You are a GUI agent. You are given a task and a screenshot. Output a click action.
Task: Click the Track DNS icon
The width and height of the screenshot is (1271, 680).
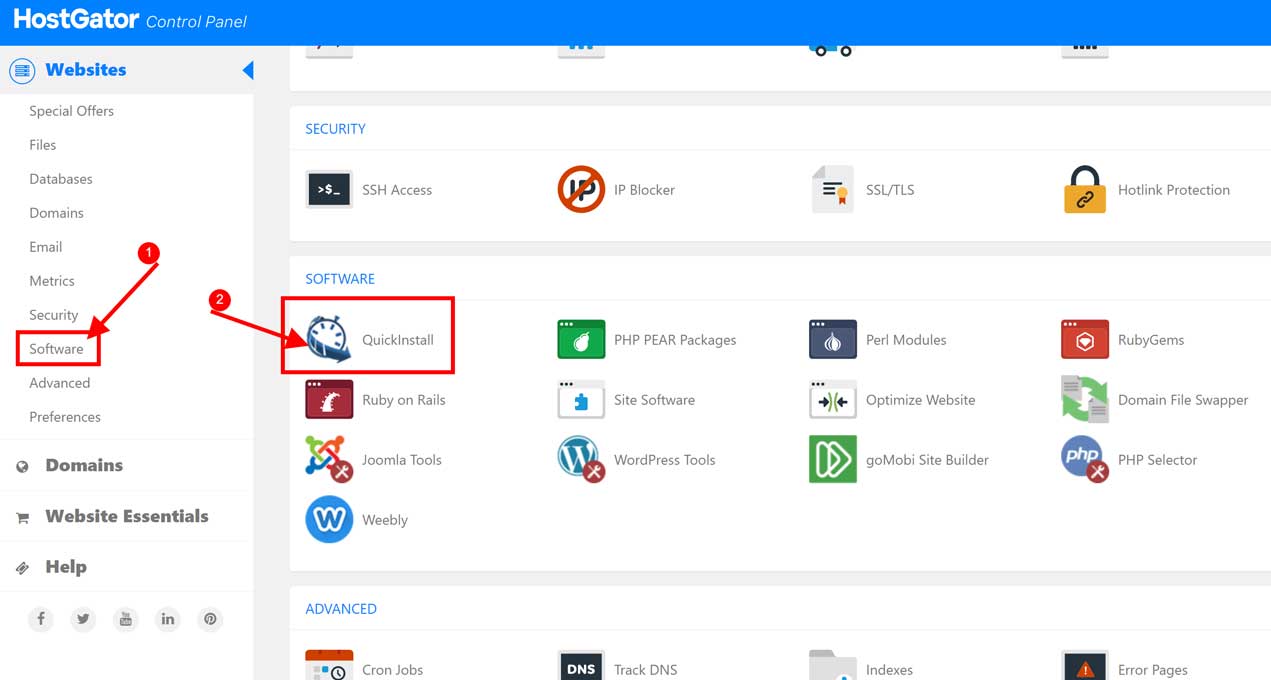click(x=581, y=665)
